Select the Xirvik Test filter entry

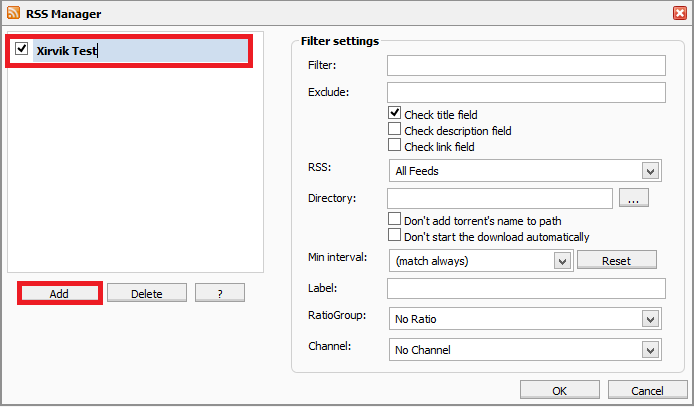pos(68,51)
